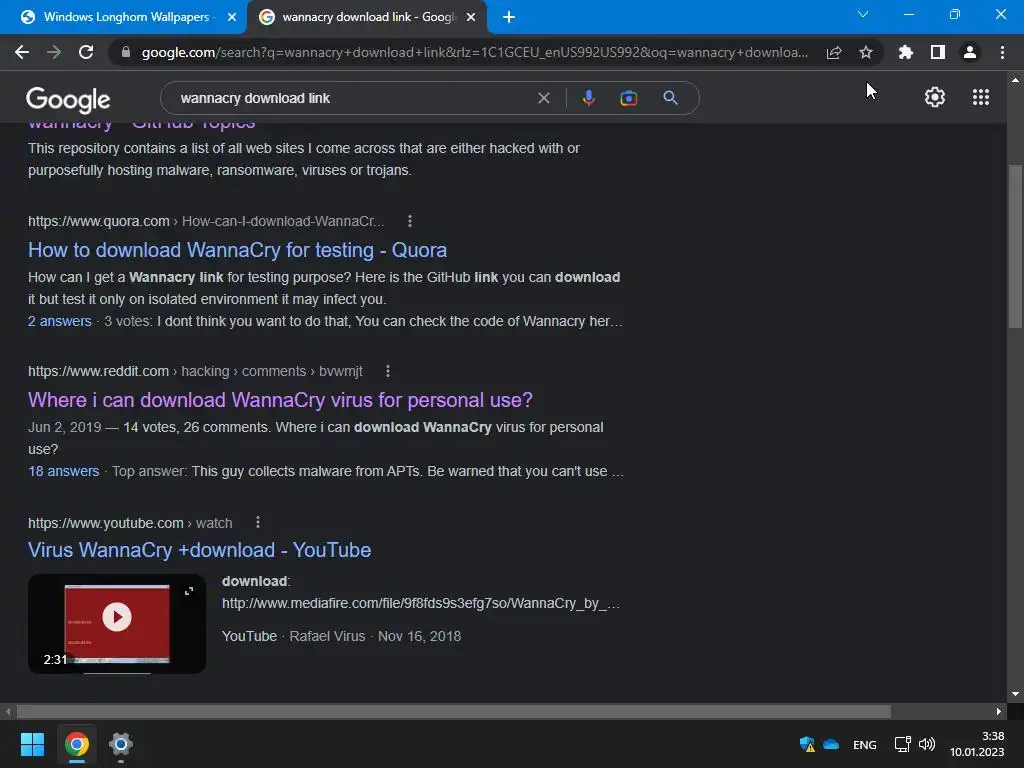This screenshot has width=1024, height=768.
Task: Click horizontal scrollbar right arrow
Action: (x=999, y=711)
